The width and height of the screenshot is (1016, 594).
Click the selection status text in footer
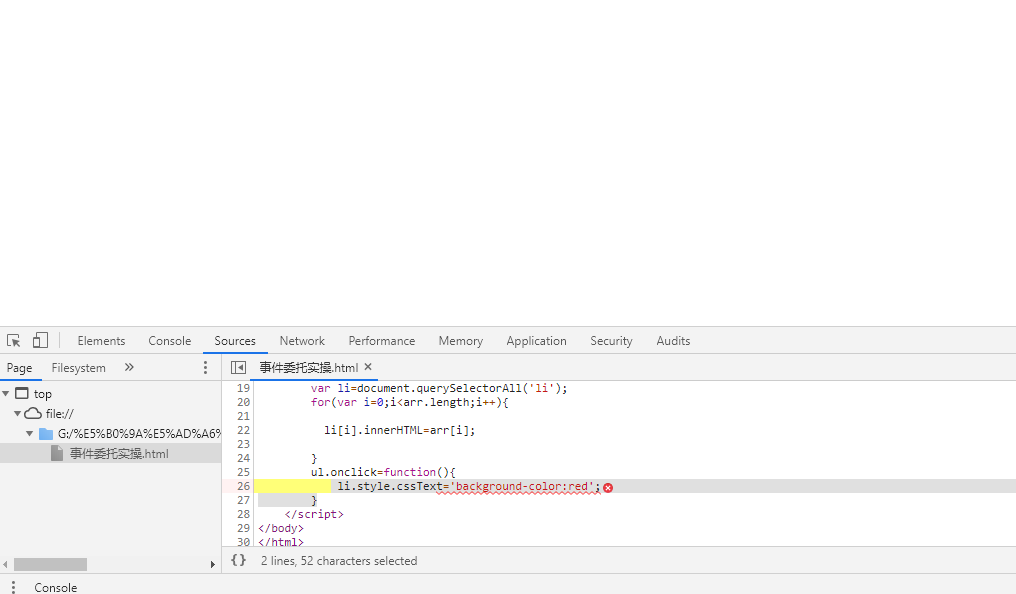click(x=339, y=561)
